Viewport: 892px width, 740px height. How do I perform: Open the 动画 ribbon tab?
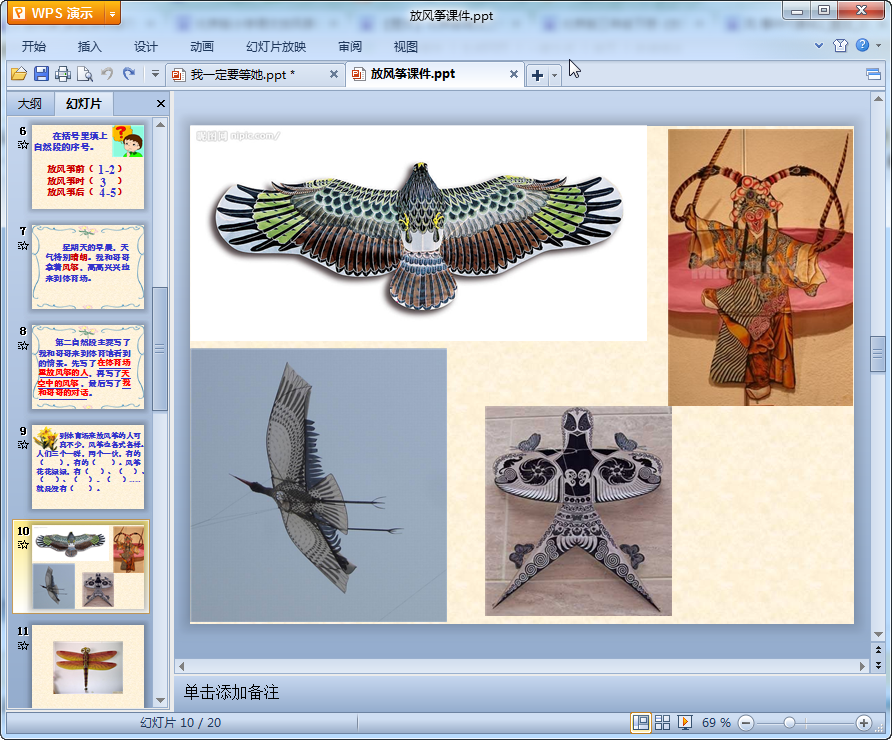pyautogui.click(x=202, y=47)
